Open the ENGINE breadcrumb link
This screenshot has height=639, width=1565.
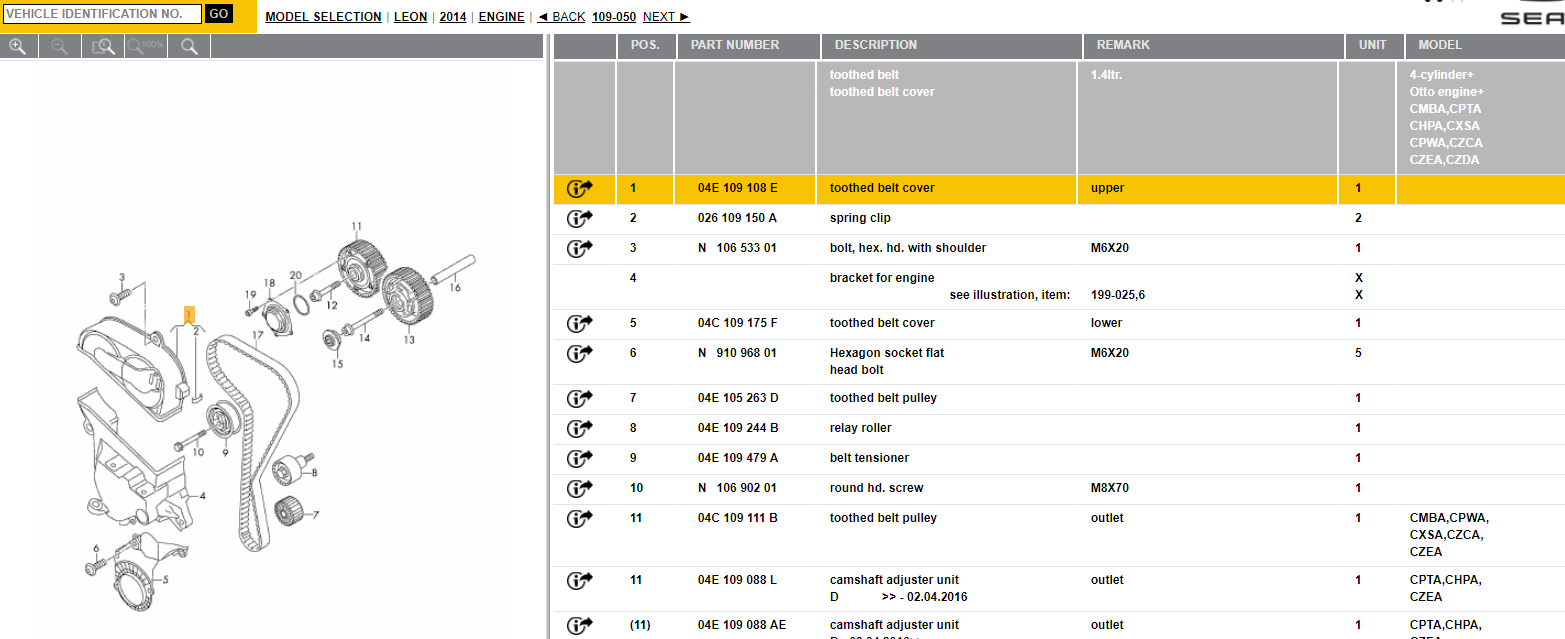click(x=501, y=17)
